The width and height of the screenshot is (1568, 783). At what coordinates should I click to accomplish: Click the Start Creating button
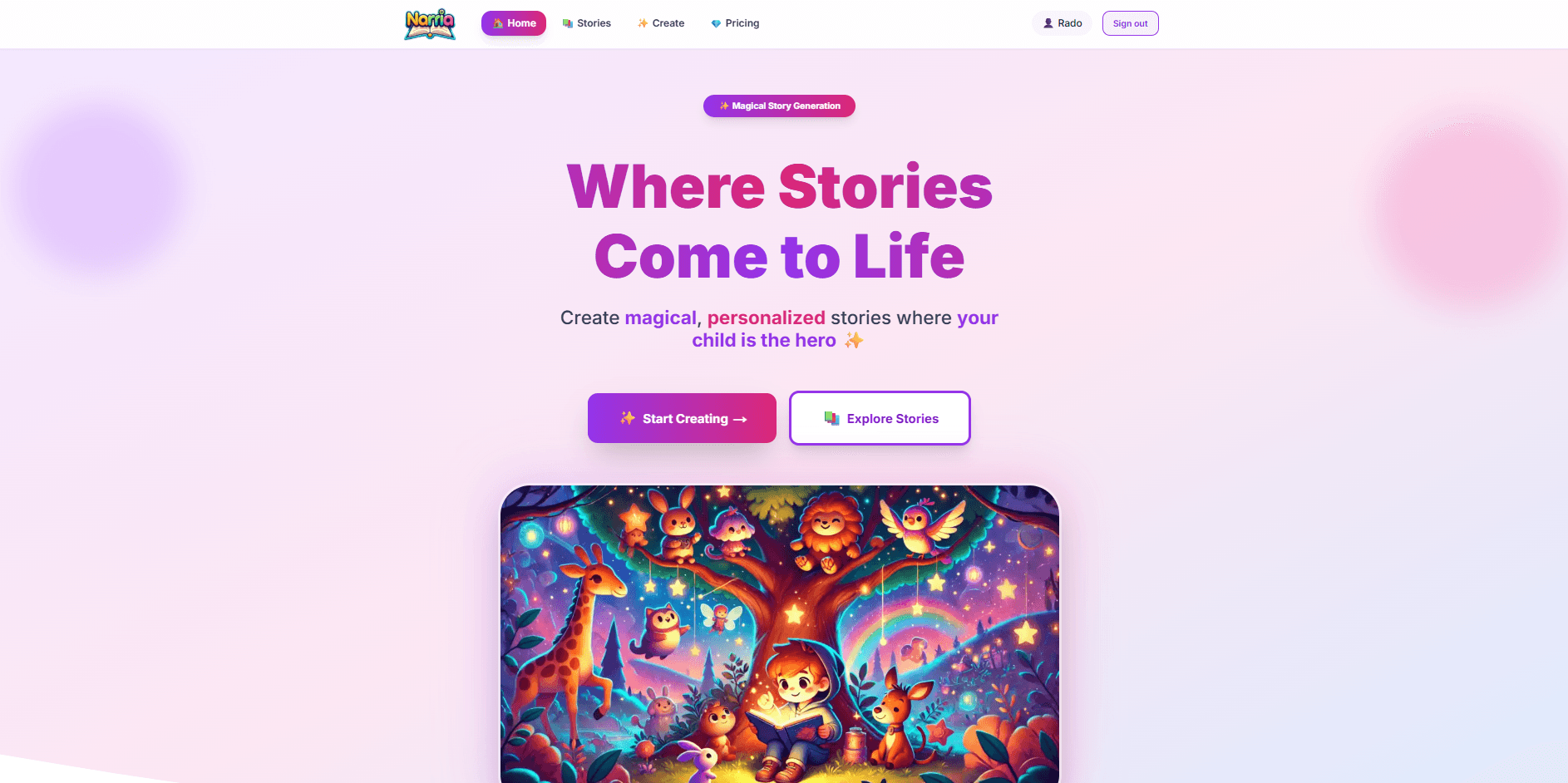[x=682, y=418]
